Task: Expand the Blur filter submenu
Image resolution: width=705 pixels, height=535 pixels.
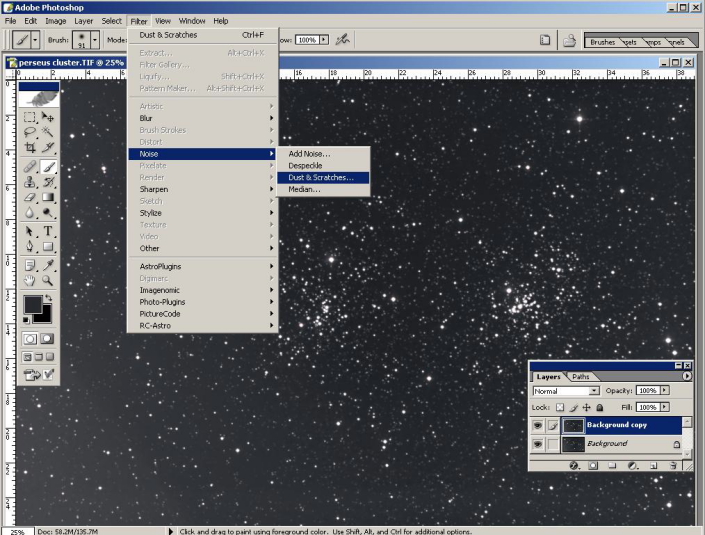Action: click(x=201, y=118)
